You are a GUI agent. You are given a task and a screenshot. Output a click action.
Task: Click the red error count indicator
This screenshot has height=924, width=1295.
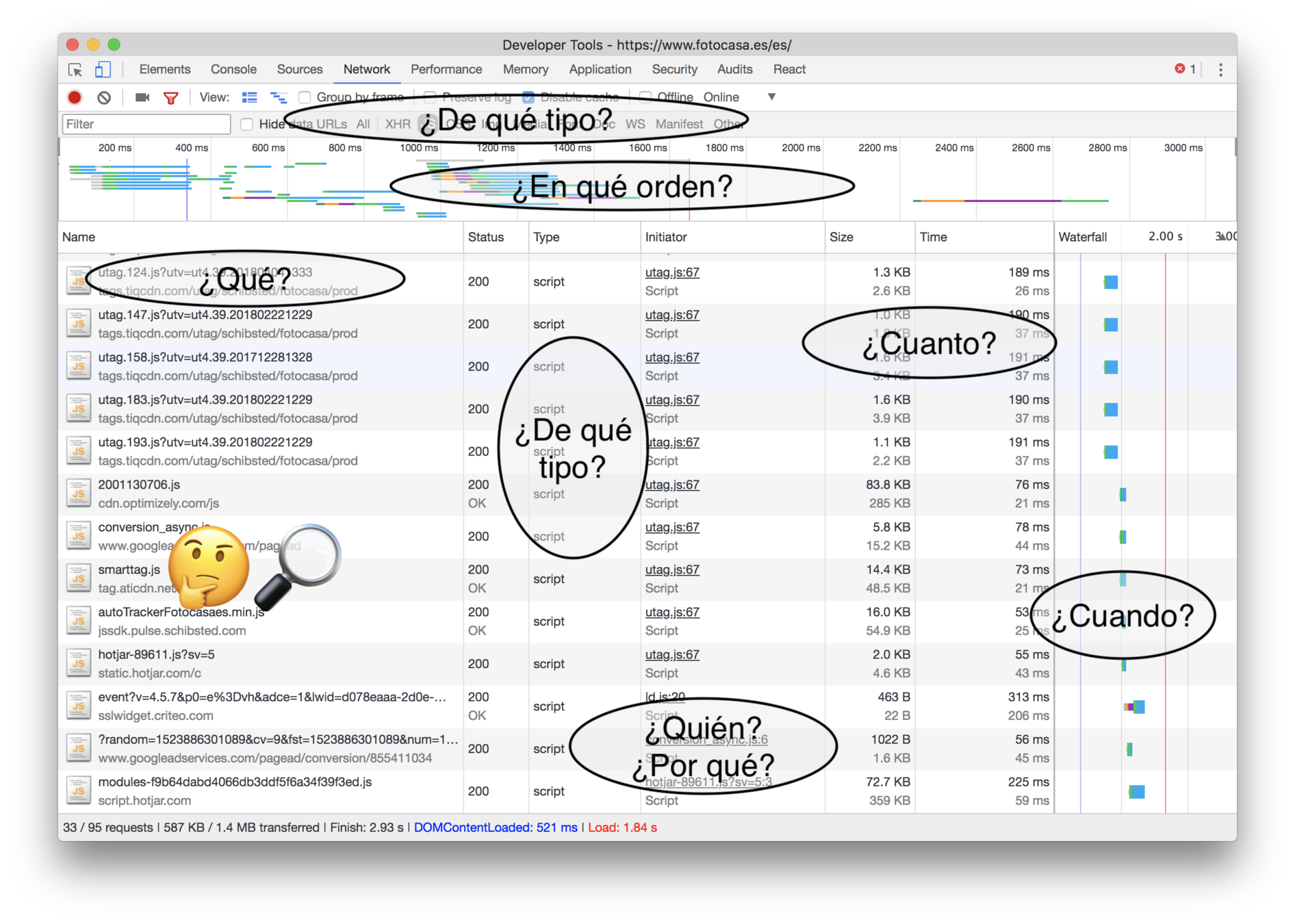tap(1185, 69)
